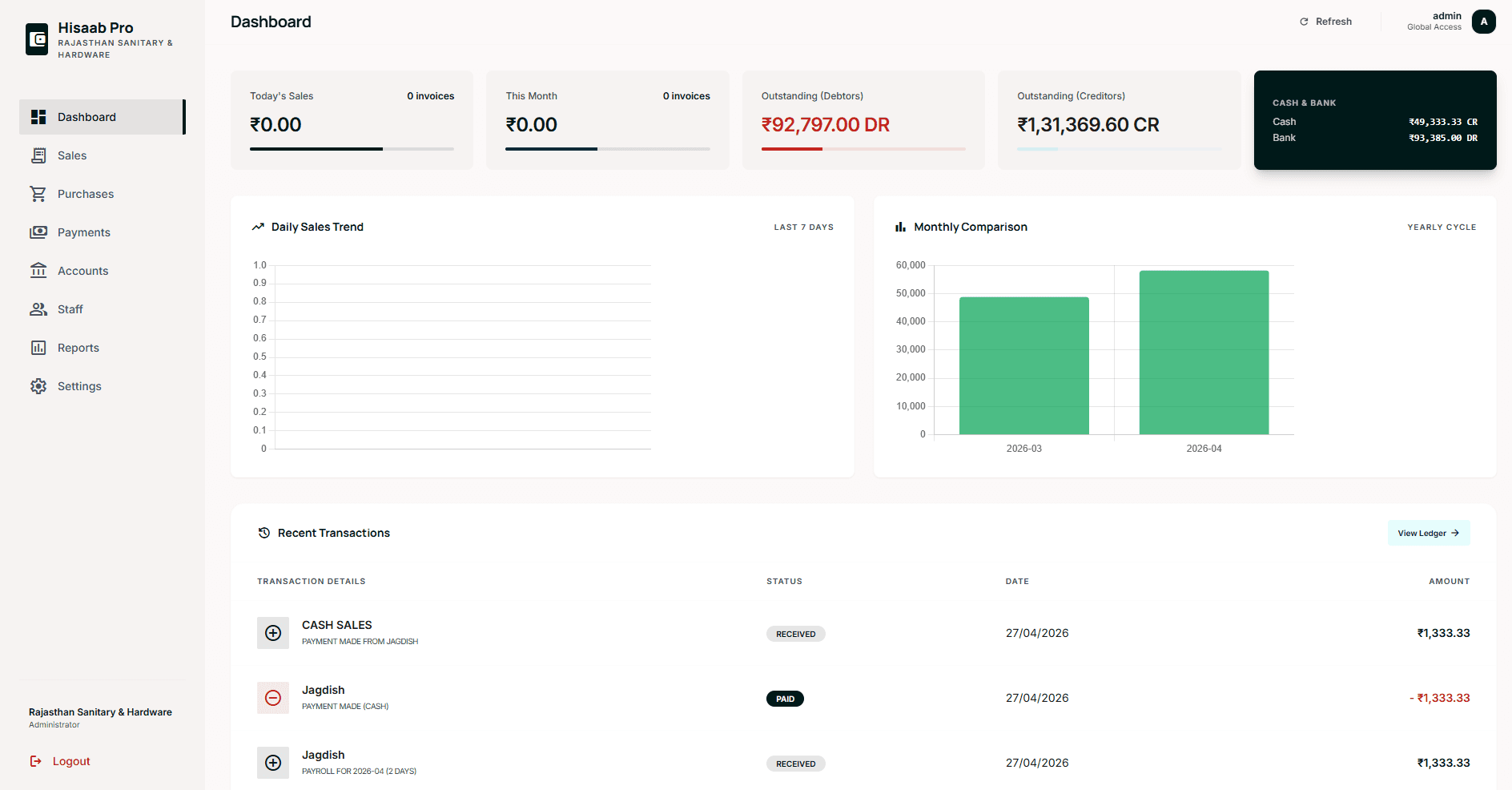1512x790 pixels.
Task: Click the CASH SALES transaction title
Action: pyautogui.click(x=337, y=625)
